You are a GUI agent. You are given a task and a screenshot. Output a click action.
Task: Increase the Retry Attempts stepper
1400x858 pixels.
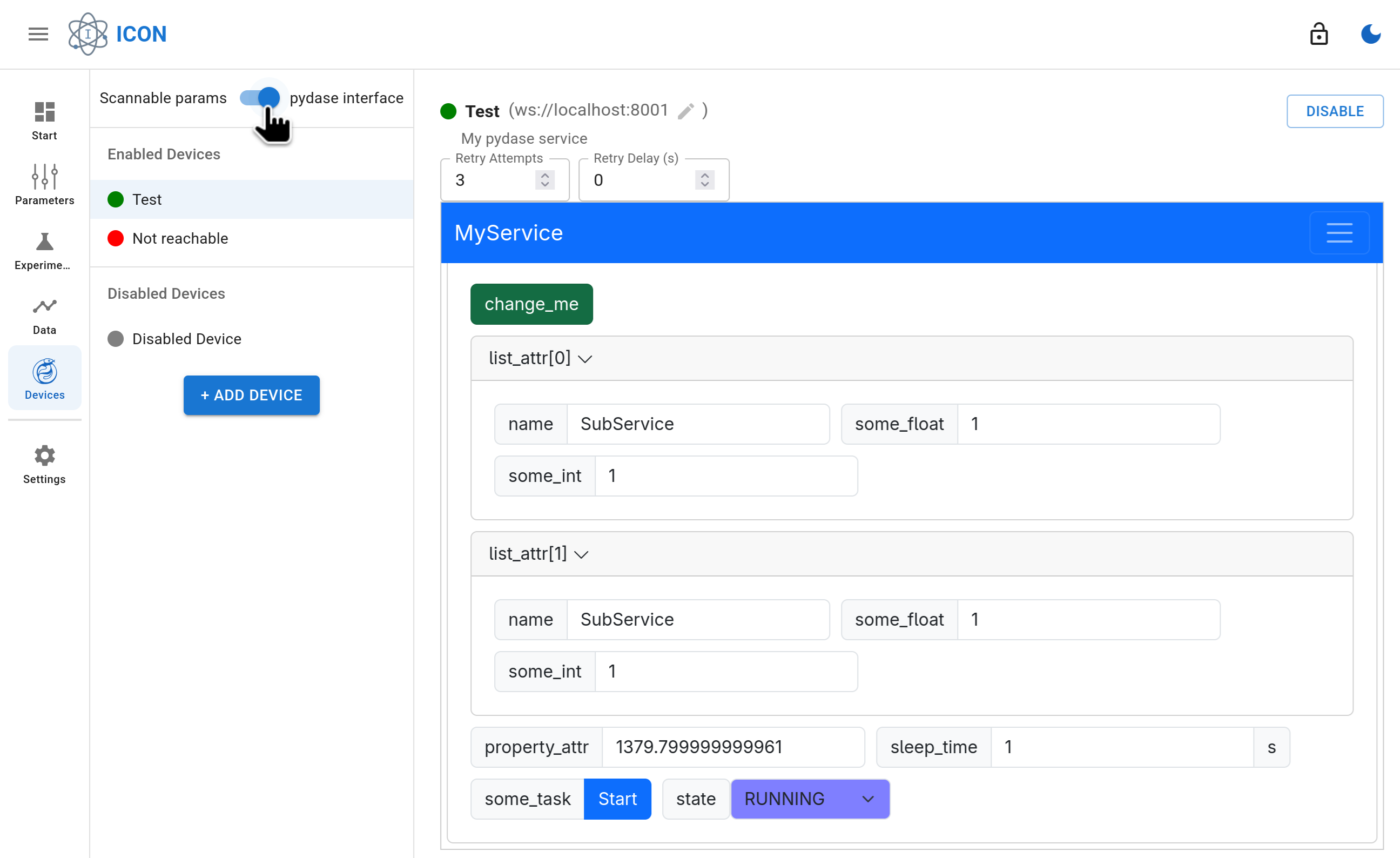pos(544,176)
